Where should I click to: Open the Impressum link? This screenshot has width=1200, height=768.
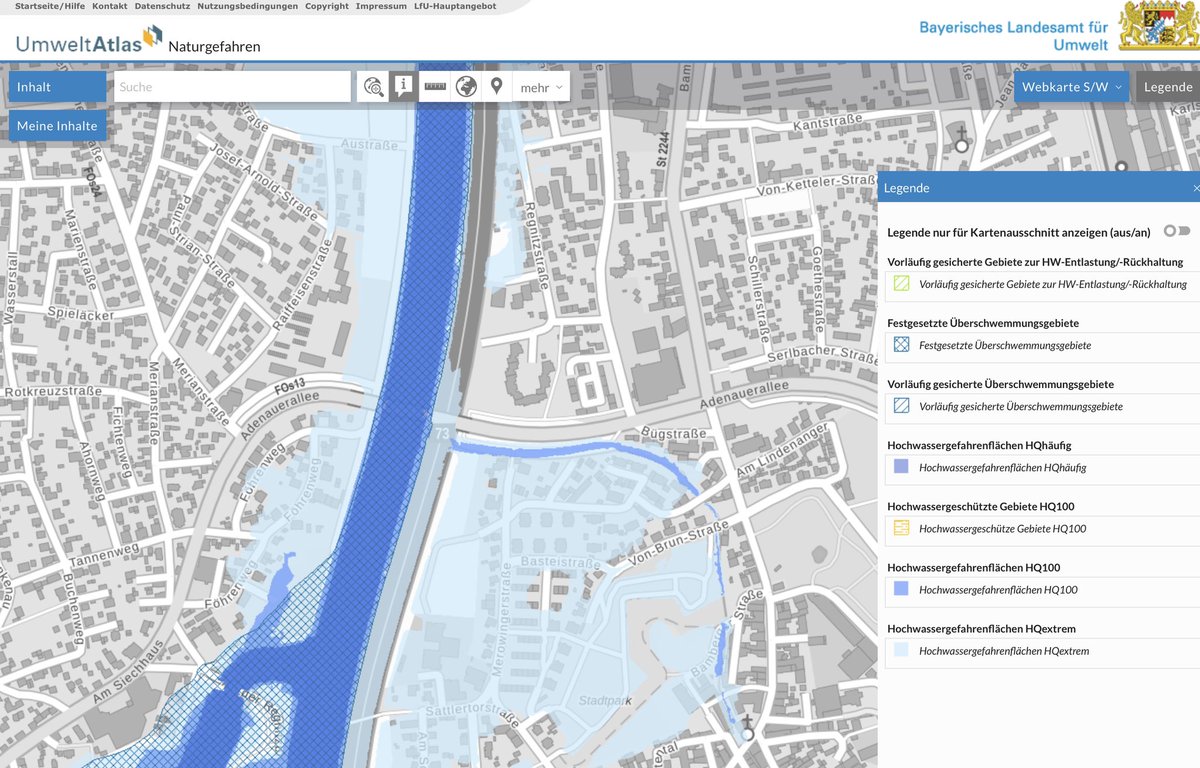point(381,6)
